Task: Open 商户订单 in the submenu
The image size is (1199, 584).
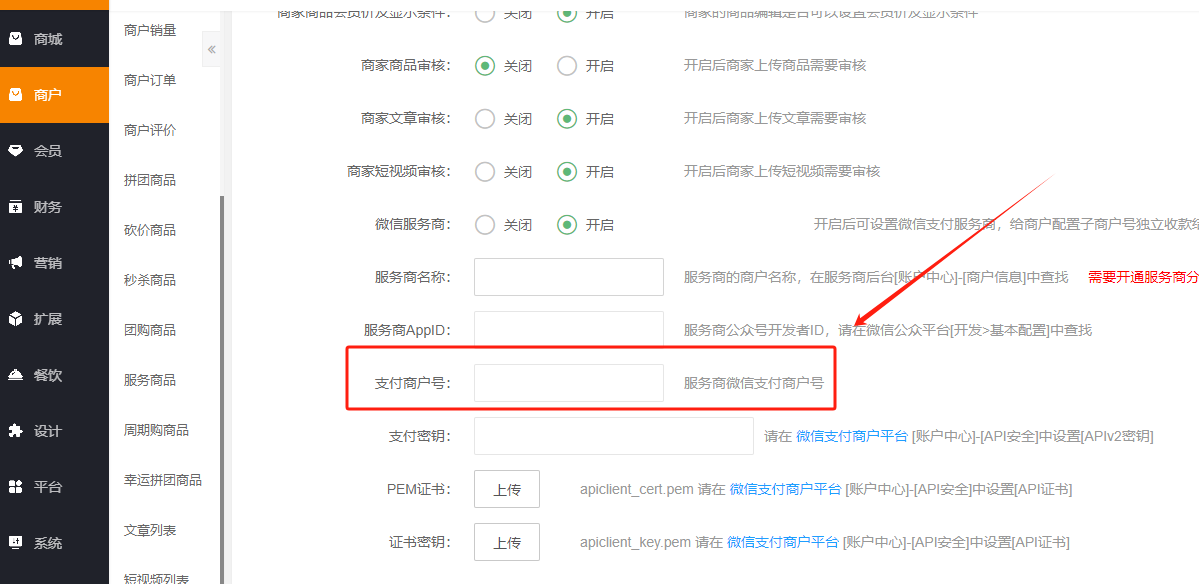Action: tap(150, 80)
